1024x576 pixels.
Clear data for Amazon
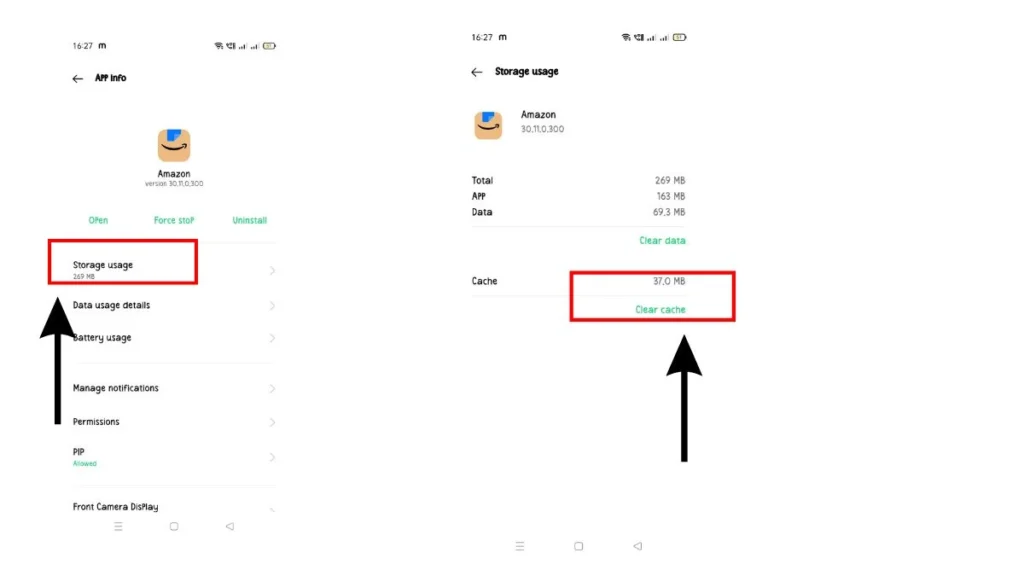[x=662, y=240]
